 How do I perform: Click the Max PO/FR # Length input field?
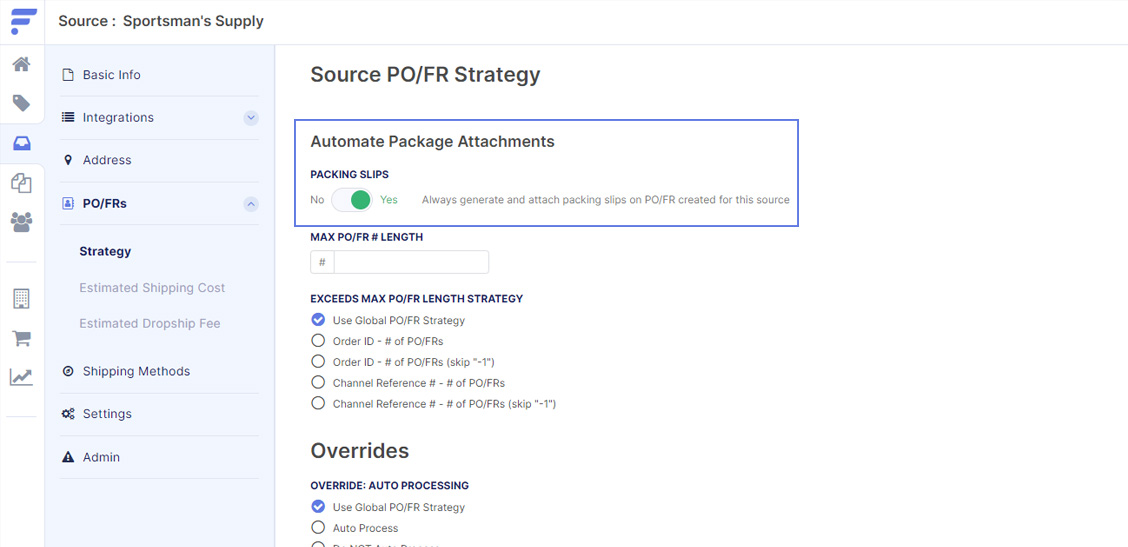coord(411,262)
